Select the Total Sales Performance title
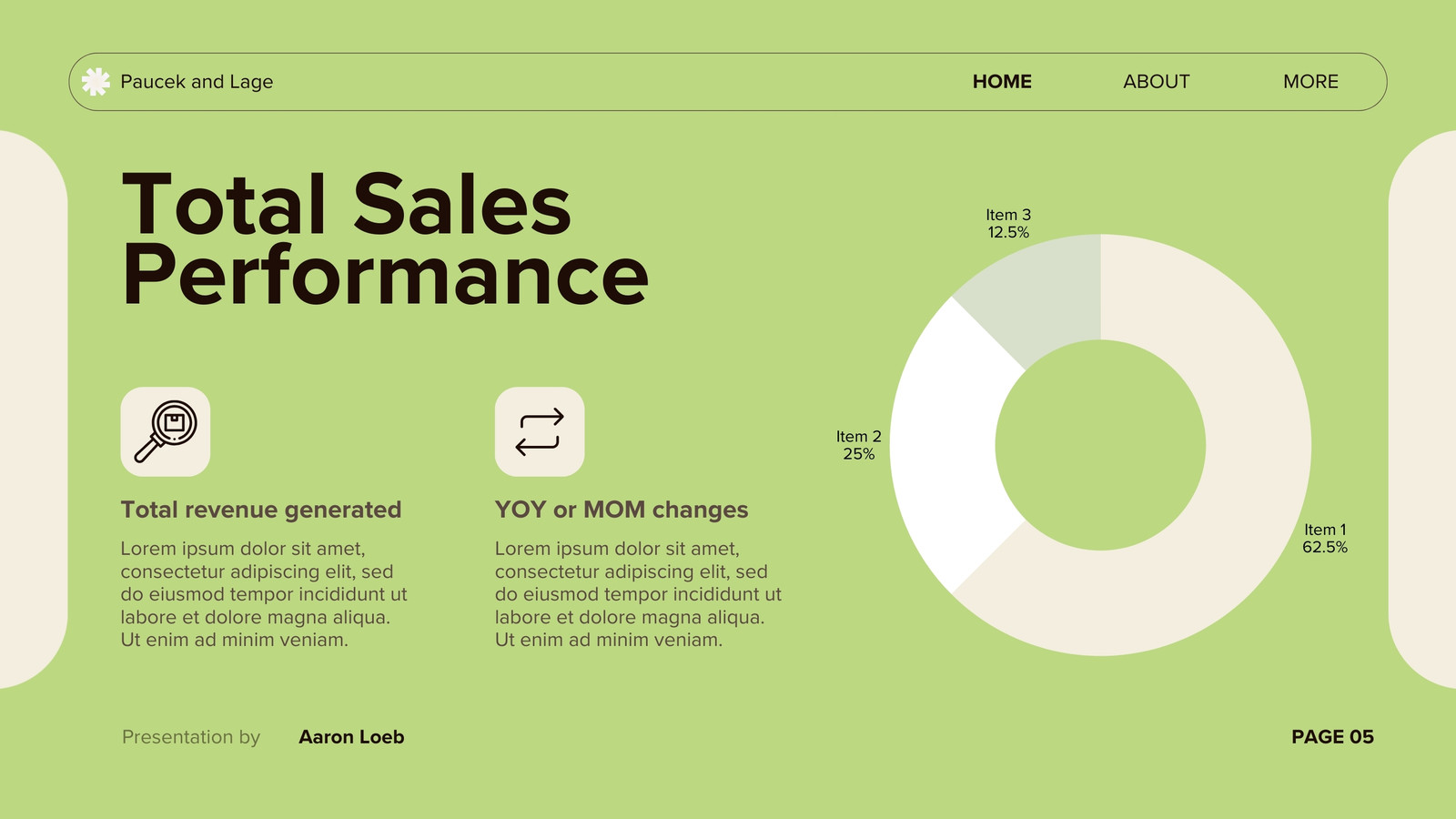 pyautogui.click(x=385, y=240)
